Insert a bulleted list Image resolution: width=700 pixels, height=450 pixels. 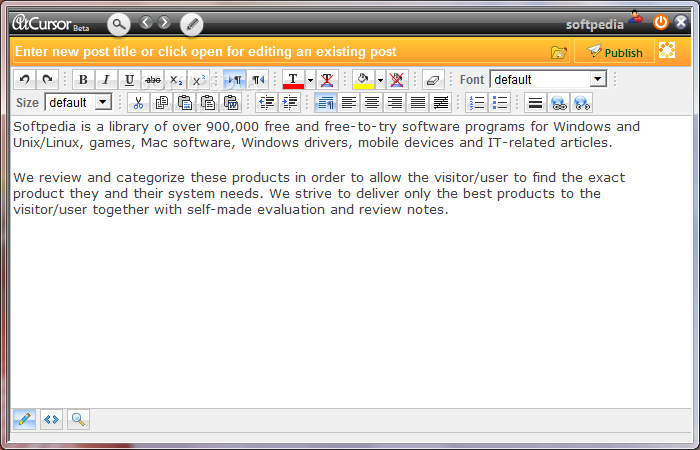(x=500, y=103)
